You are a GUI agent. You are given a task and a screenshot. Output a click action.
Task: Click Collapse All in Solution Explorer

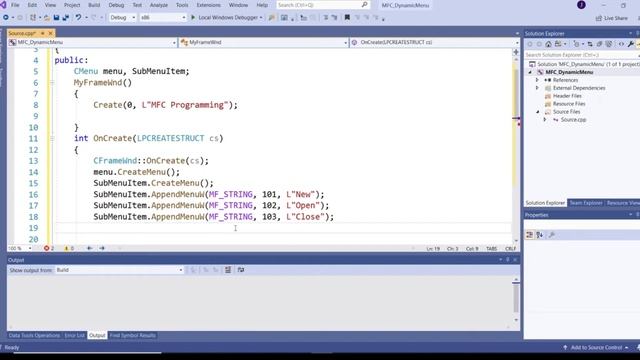coord(599,44)
